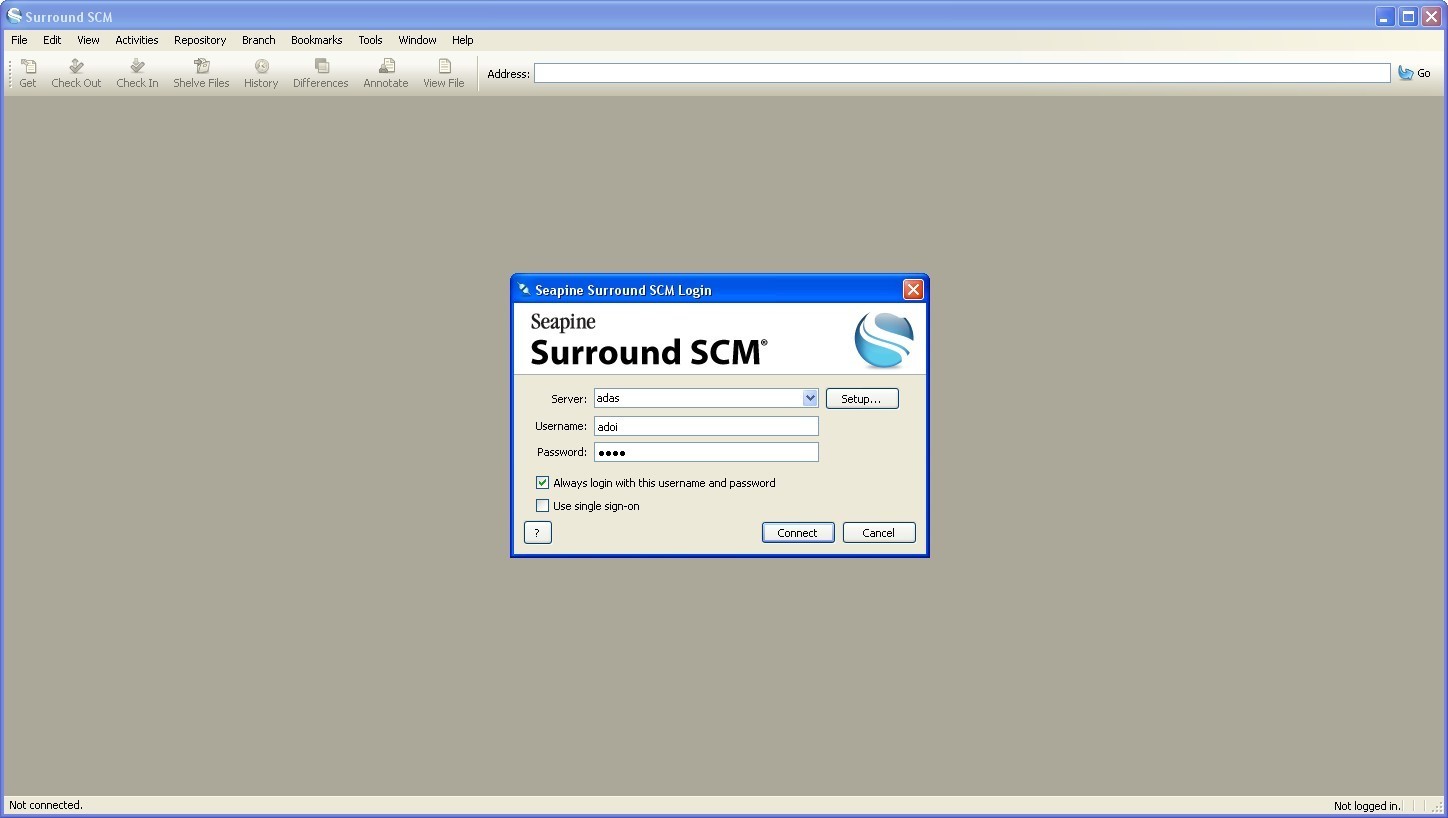The width and height of the screenshot is (1448, 818).
Task: Open the Bookmarks menu
Action: [317, 40]
